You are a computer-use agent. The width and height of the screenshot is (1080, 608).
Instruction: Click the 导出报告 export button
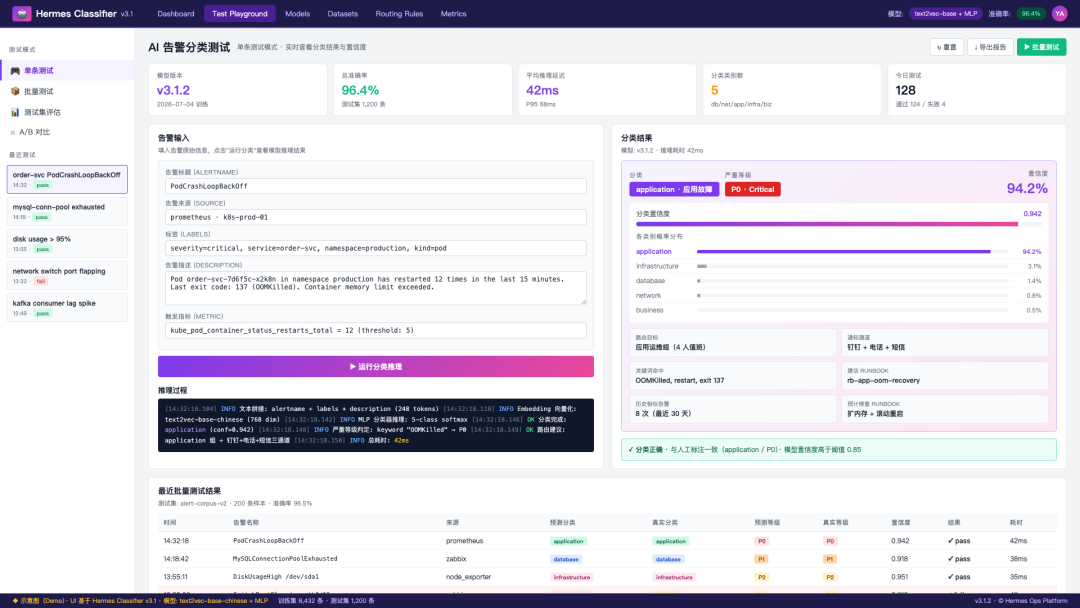tap(990, 47)
